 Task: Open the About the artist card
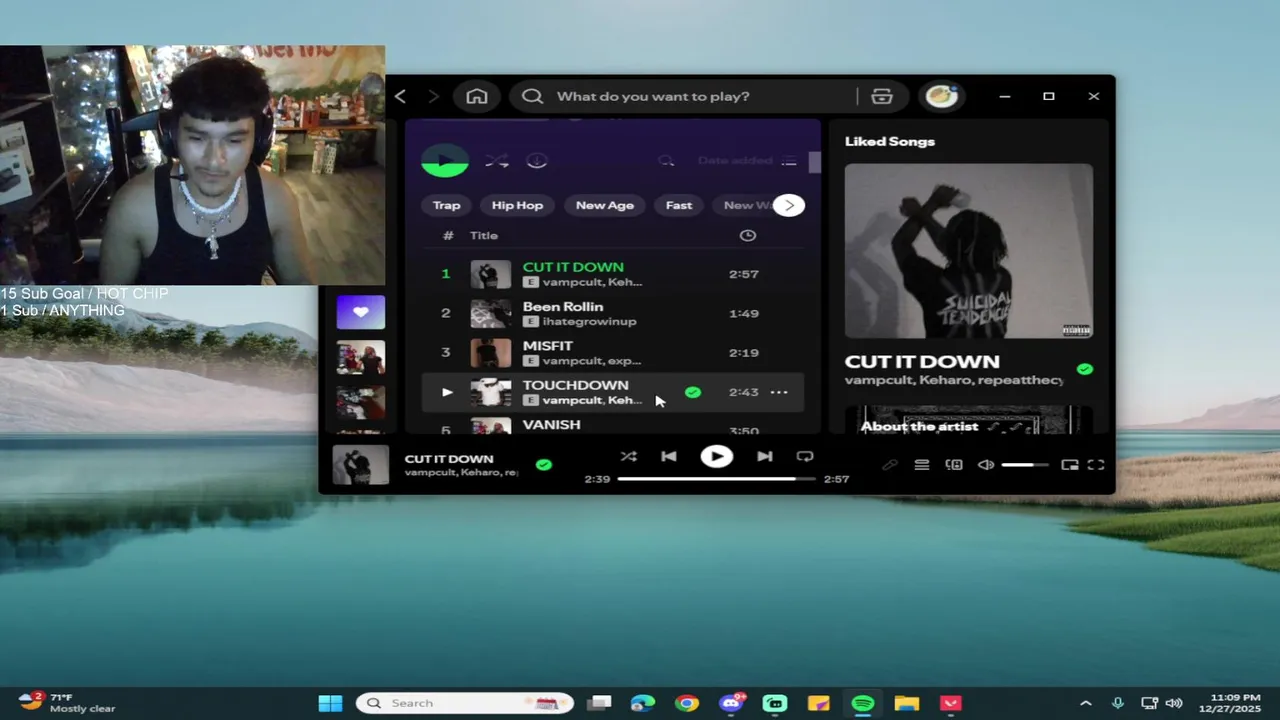click(968, 420)
